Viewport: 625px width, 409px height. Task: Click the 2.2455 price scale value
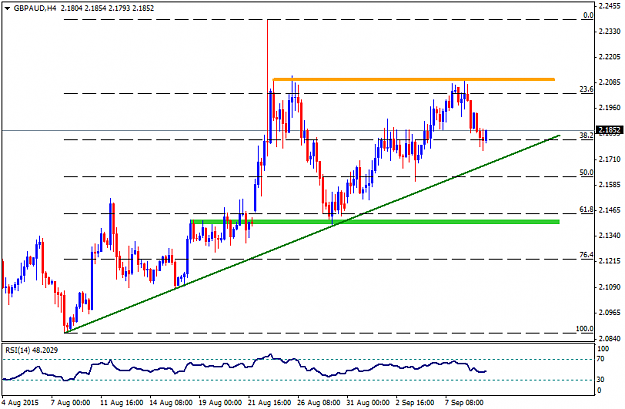[610, 5]
